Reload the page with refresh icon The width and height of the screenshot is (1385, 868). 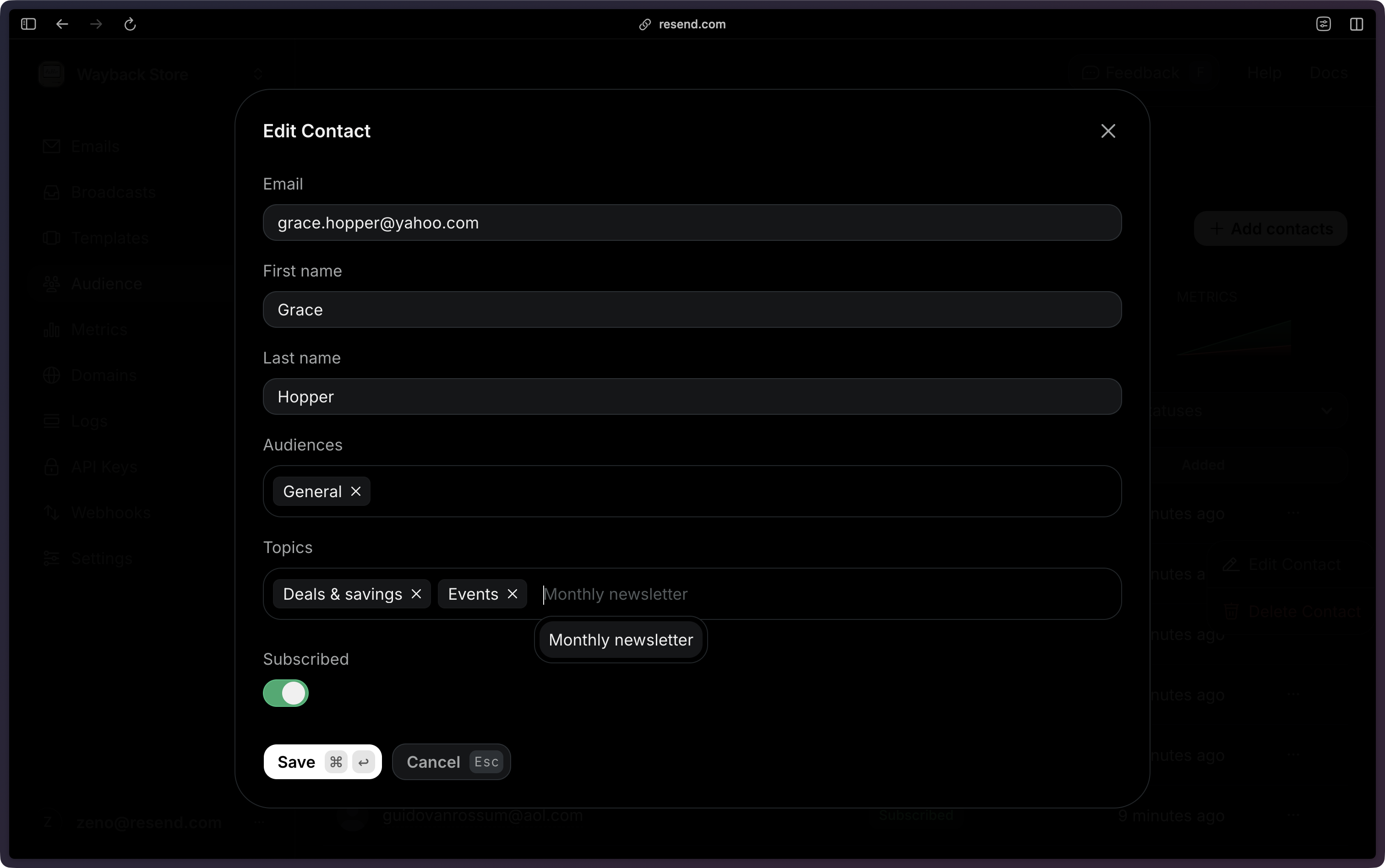tap(130, 24)
